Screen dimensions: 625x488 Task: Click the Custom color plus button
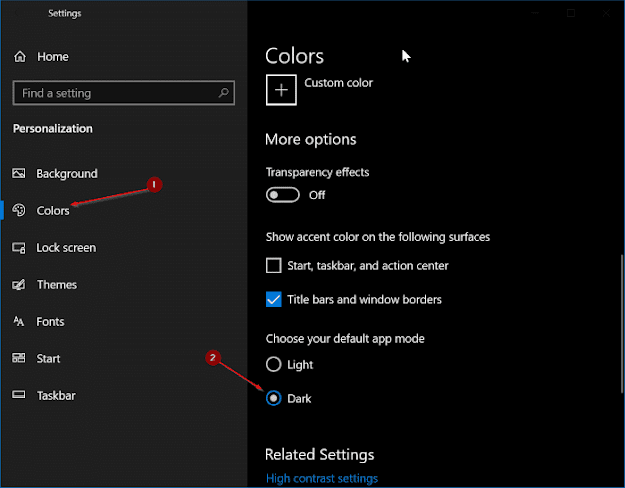282,89
